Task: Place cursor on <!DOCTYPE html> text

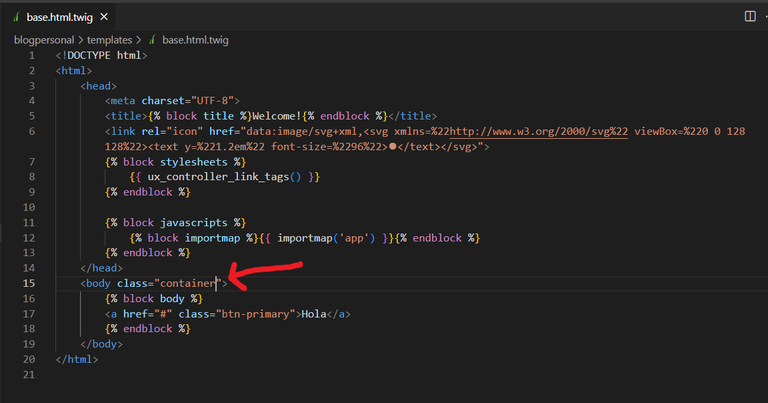Action: click(x=101, y=55)
